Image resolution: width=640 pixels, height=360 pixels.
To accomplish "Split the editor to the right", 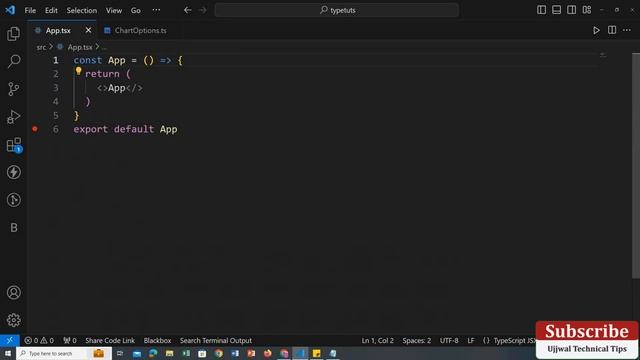I will 612,30.
